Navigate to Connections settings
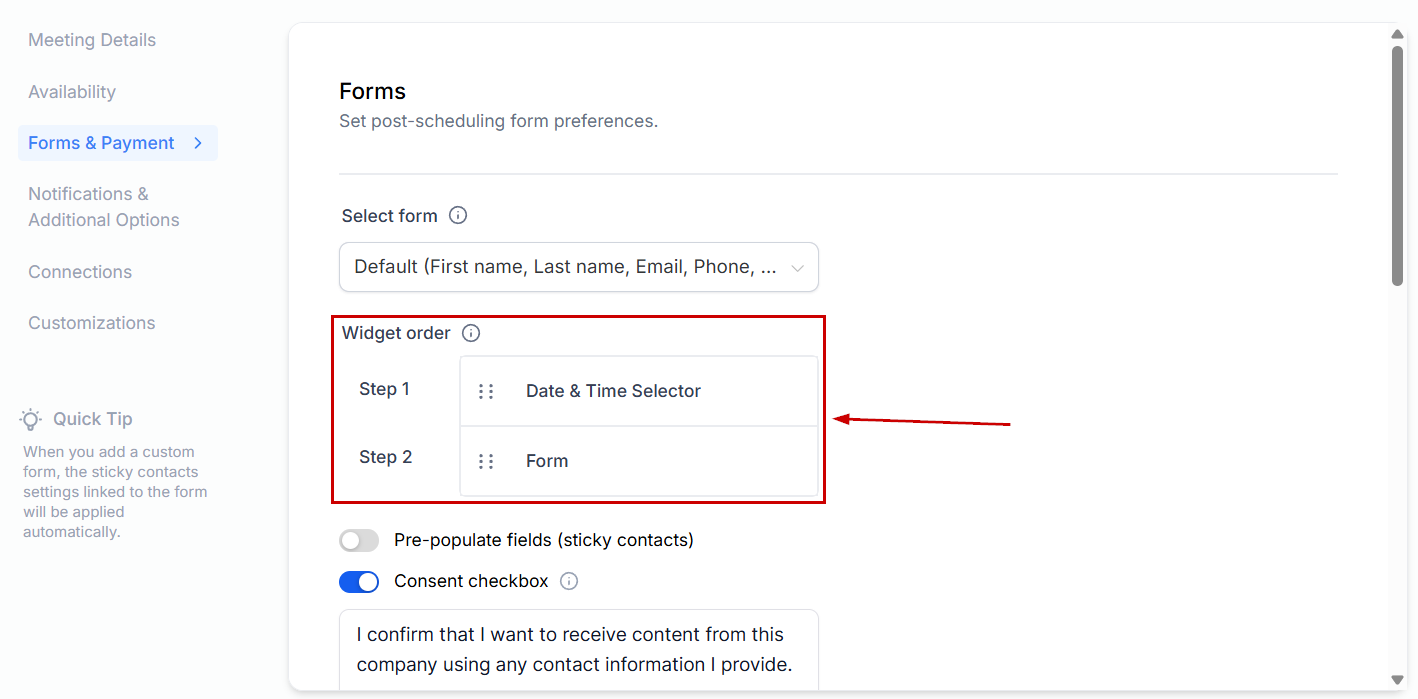This screenshot has height=699, width=1418. (x=80, y=272)
